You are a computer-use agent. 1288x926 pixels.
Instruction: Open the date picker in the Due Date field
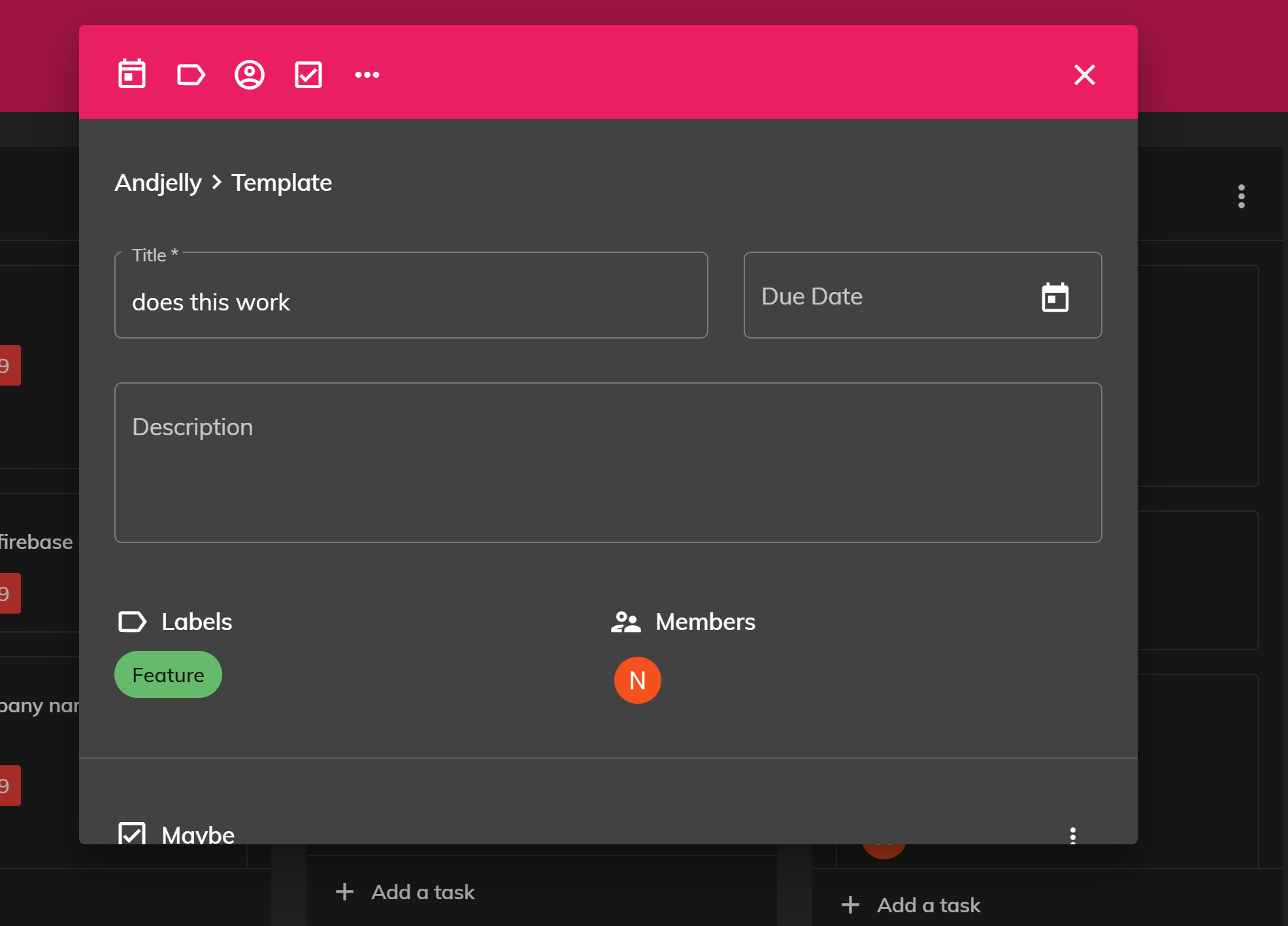(1054, 297)
